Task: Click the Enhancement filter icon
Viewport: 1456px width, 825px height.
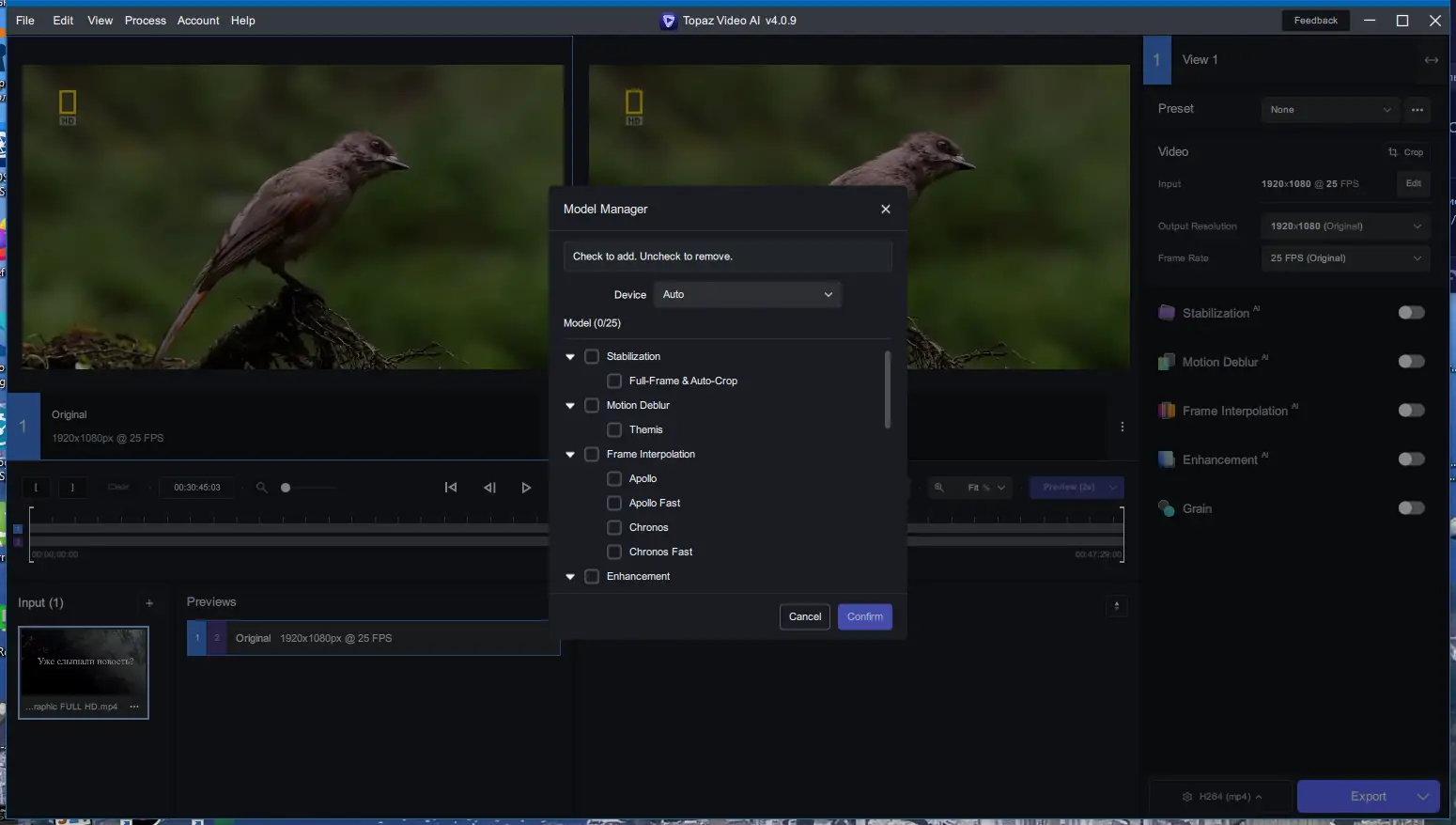Action: coord(1167,459)
